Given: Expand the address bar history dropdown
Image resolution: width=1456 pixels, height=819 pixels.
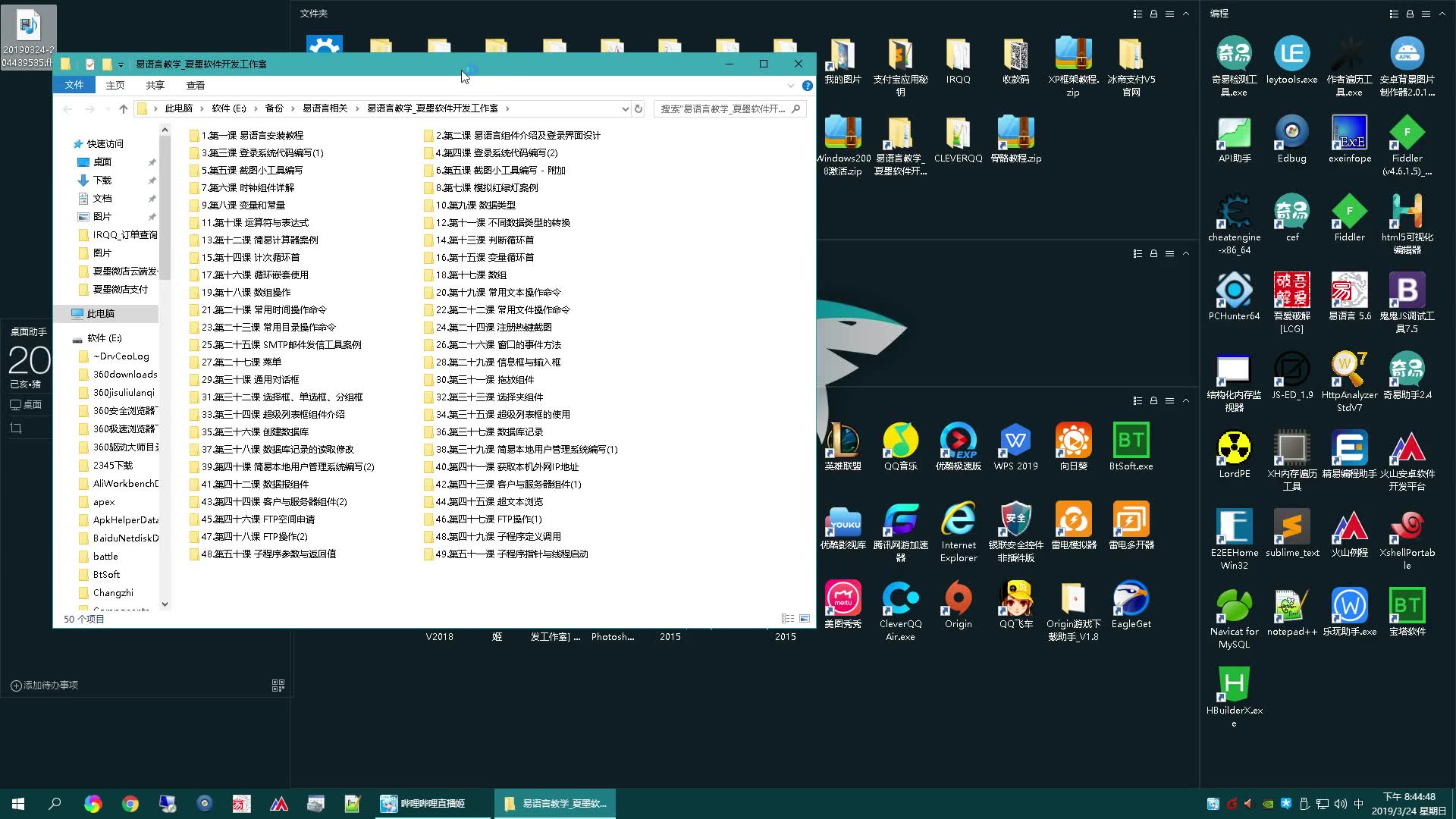Looking at the screenshot, I should [x=625, y=108].
